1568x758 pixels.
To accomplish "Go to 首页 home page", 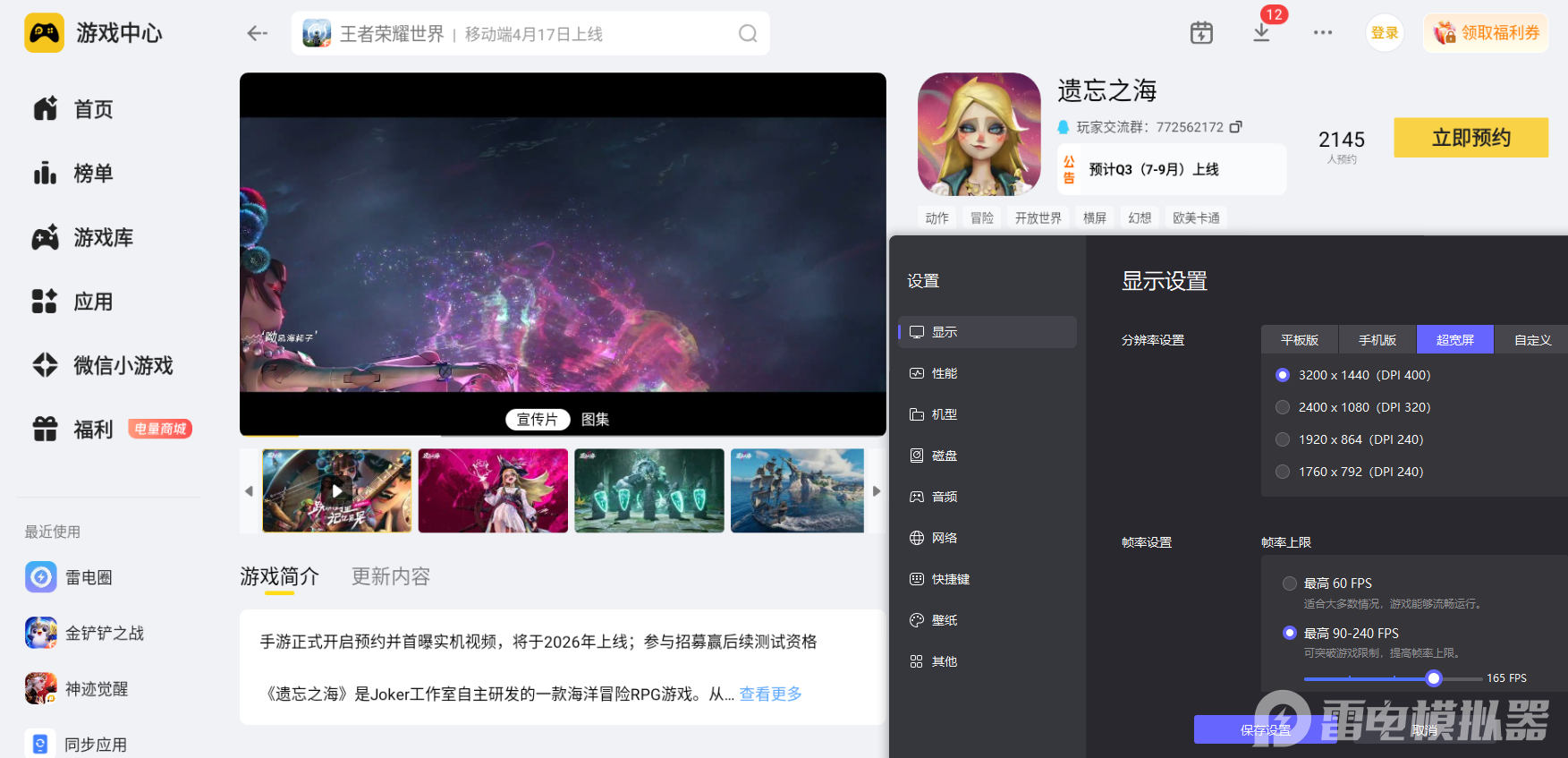I will click(73, 109).
